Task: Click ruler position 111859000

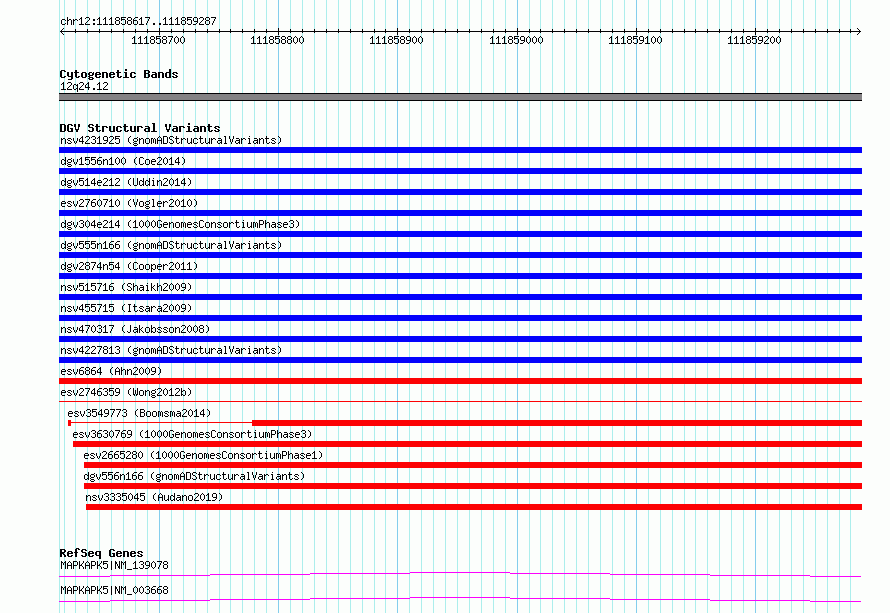Action: point(516,40)
